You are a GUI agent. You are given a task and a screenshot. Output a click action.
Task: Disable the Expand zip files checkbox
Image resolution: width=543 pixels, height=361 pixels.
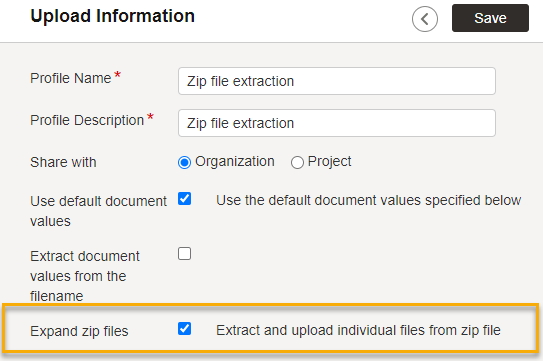[184, 328]
